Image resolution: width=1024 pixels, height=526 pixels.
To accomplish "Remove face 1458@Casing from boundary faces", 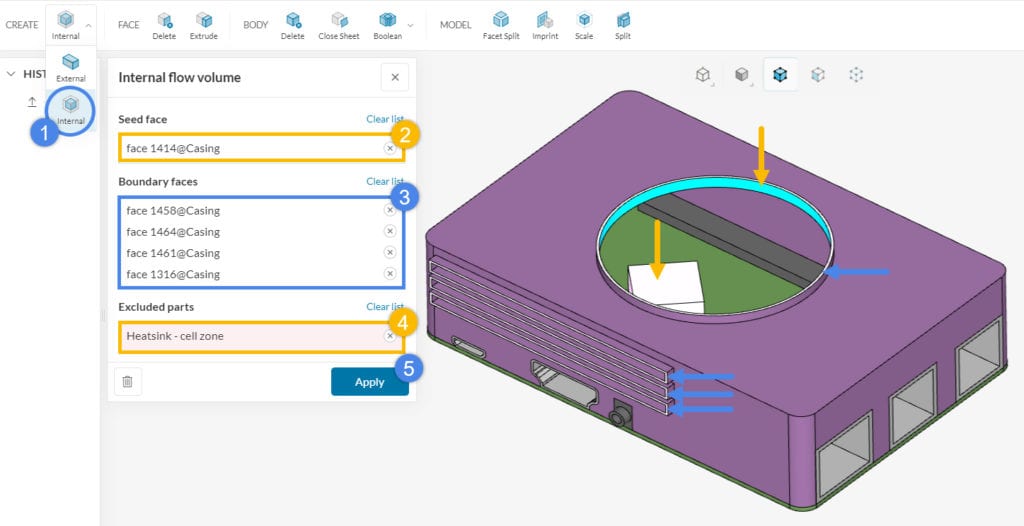I will pyautogui.click(x=390, y=210).
